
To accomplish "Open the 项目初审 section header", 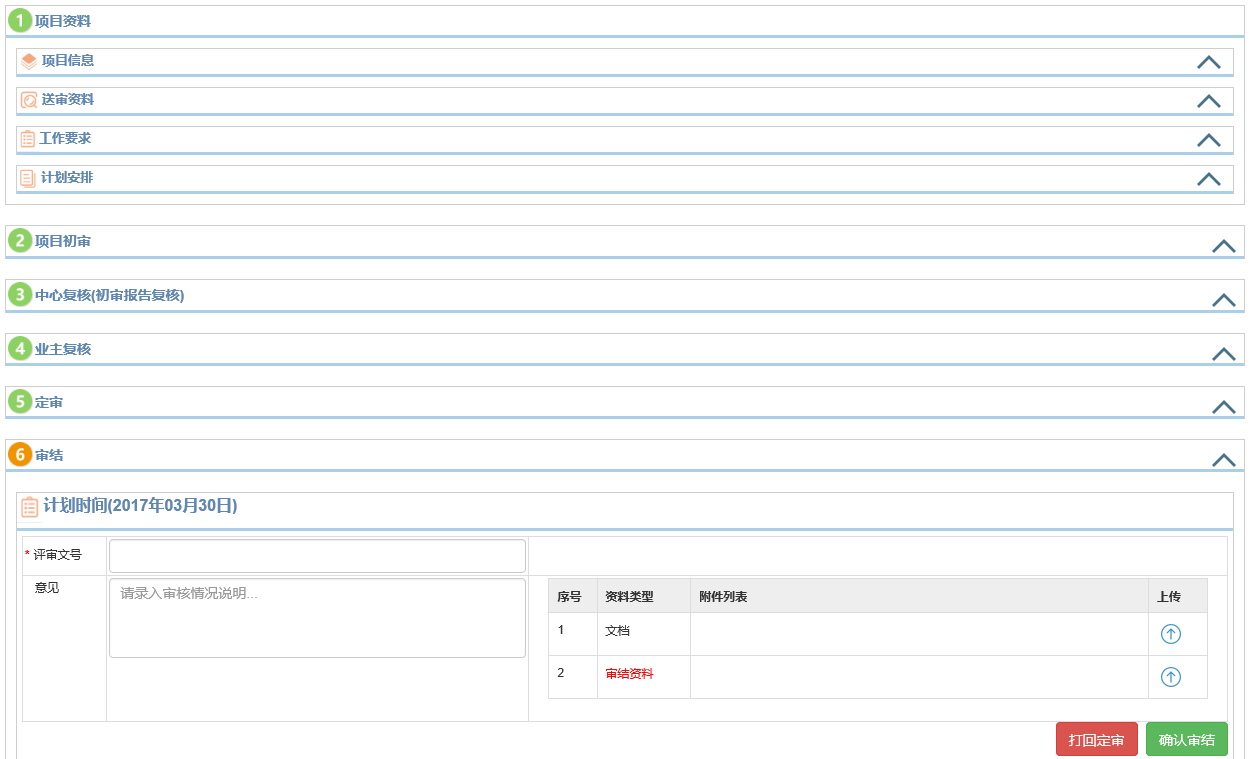I will click(x=625, y=242).
